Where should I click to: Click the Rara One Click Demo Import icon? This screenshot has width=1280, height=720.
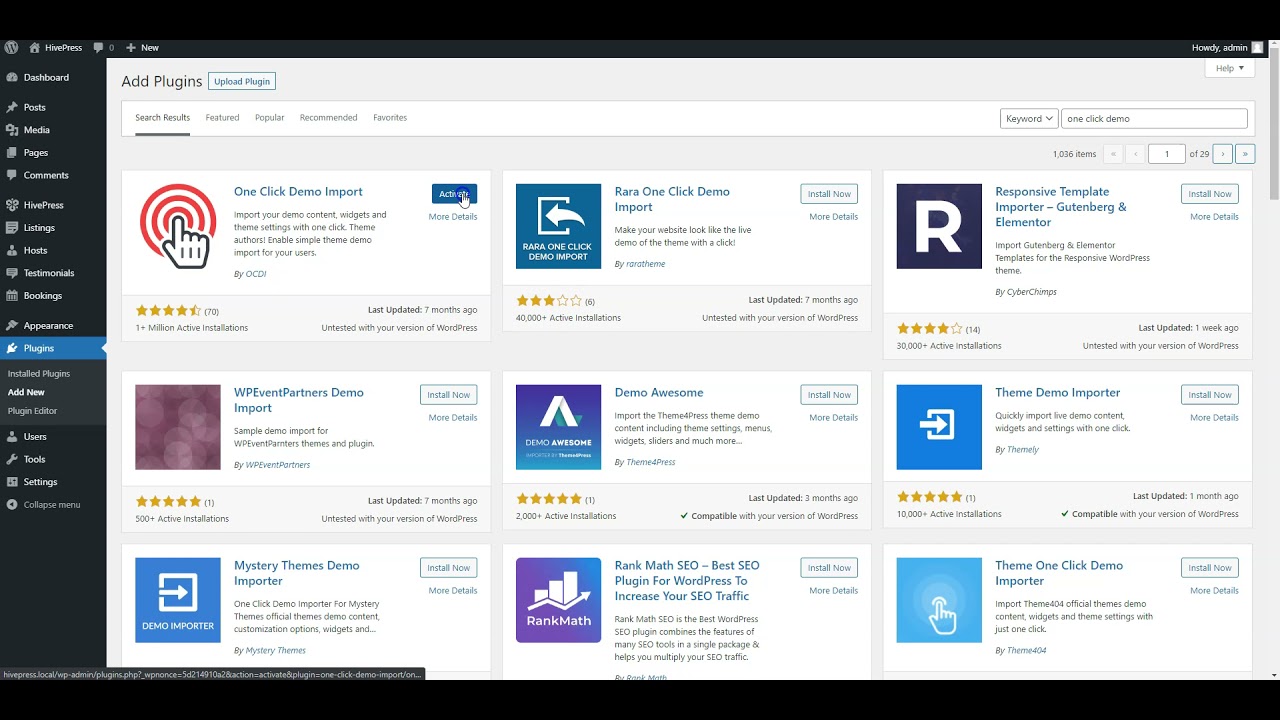point(558,226)
